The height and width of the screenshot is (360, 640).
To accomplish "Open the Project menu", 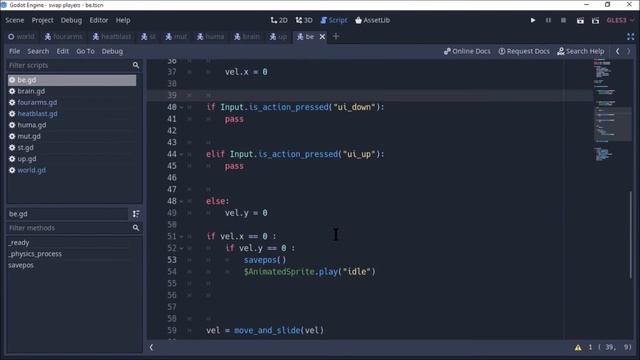I will (x=42, y=20).
